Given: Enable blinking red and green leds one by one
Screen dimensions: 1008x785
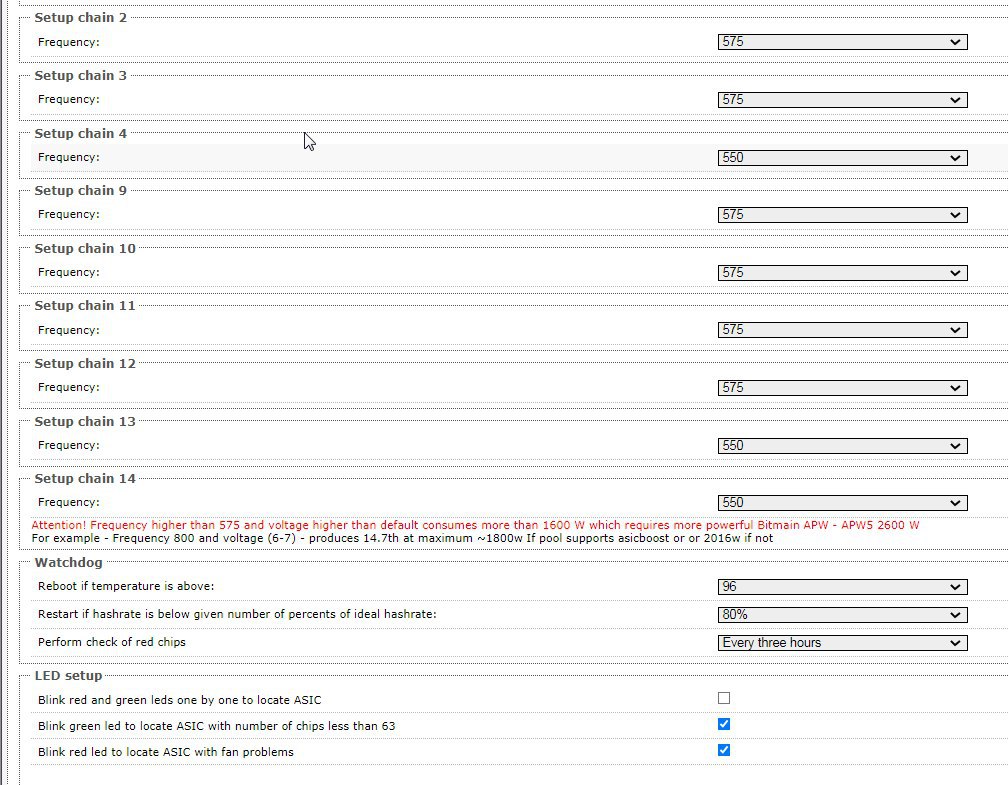Looking at the screenshot, I should [x=724, y=698].
